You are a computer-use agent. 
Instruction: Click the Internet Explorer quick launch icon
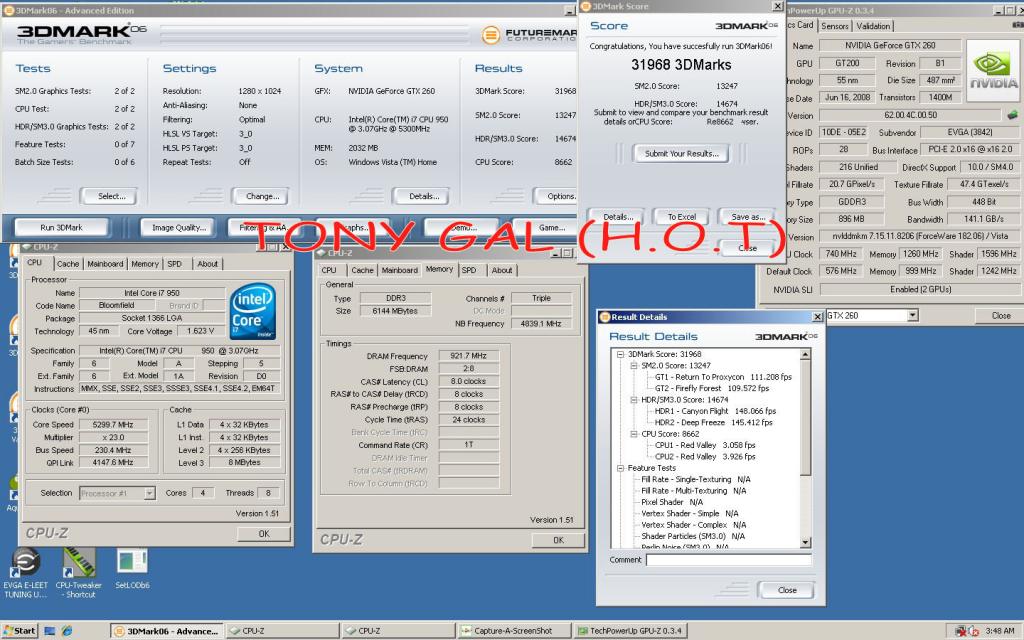tap(67, 631)
